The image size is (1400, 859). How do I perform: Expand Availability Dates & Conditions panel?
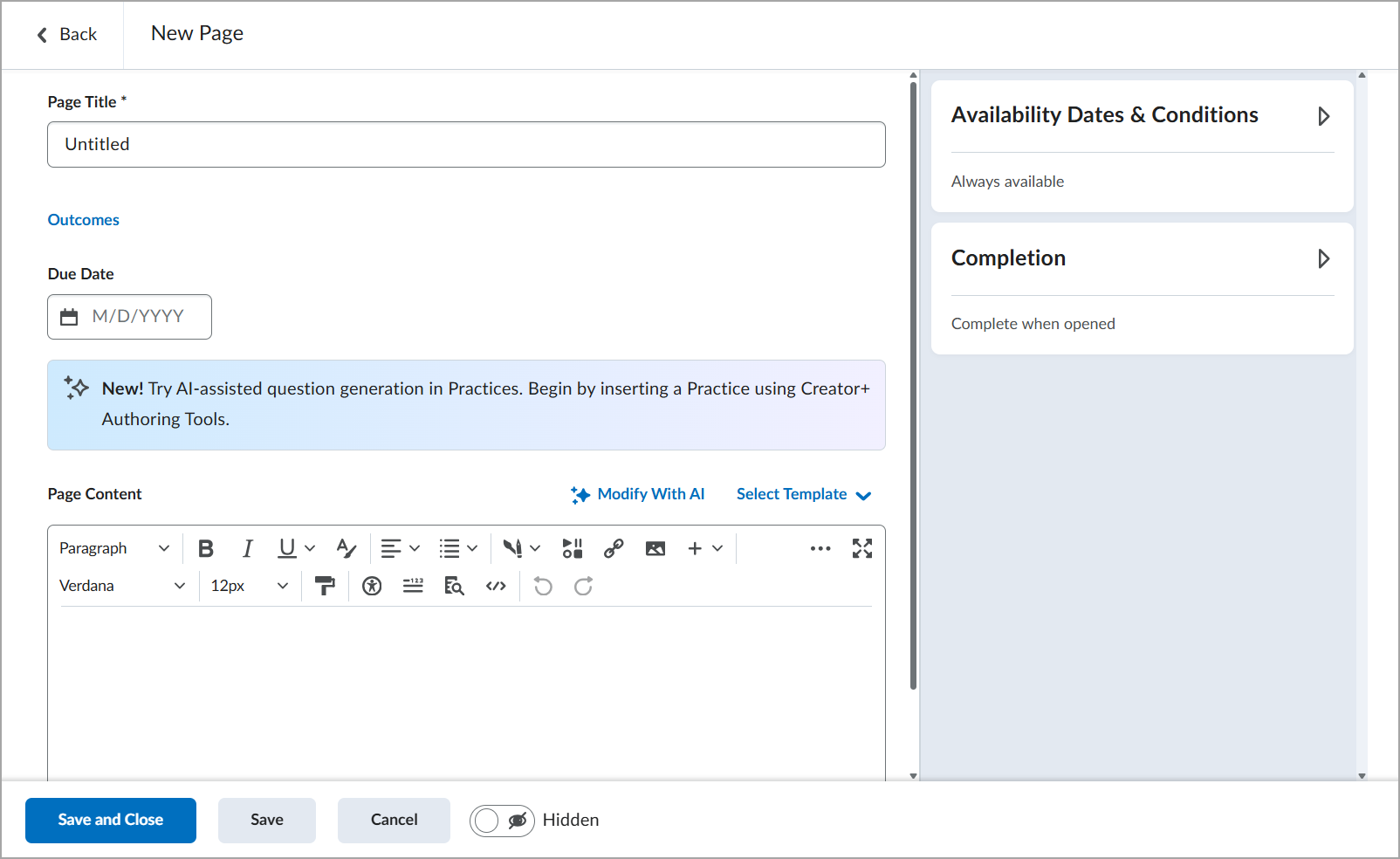point(1323,116)
